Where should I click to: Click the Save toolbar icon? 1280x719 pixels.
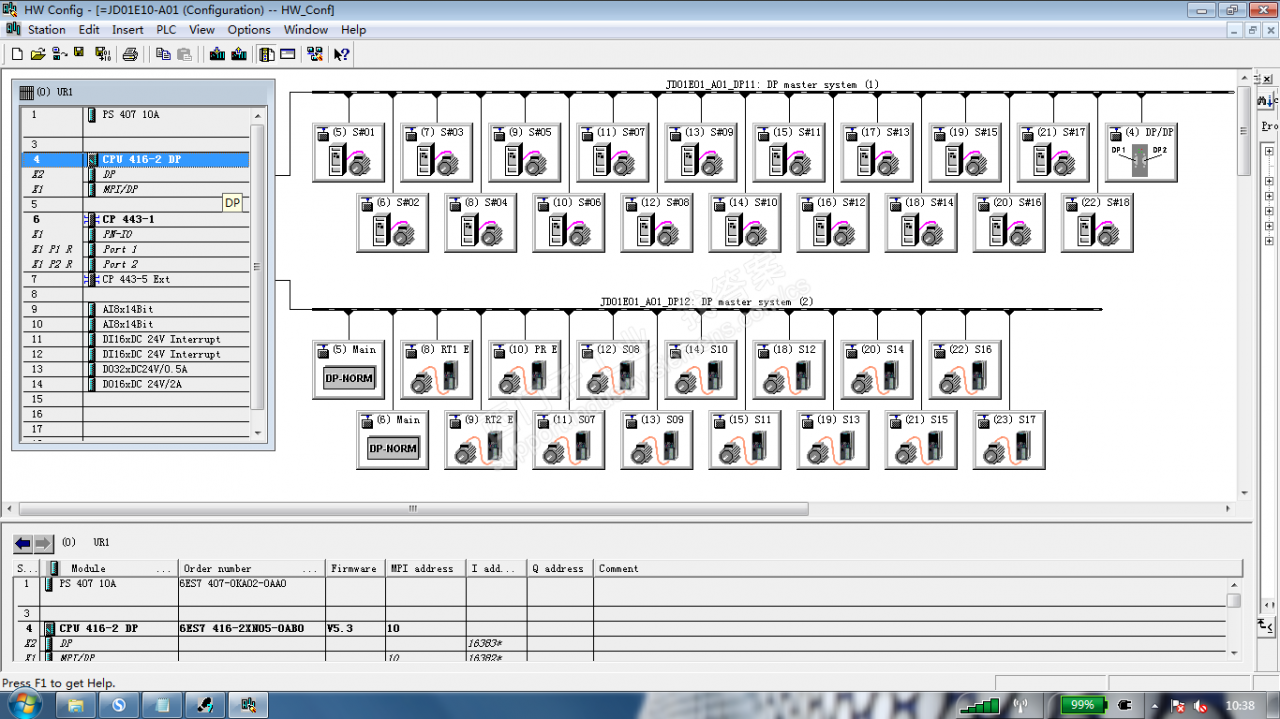79,54
